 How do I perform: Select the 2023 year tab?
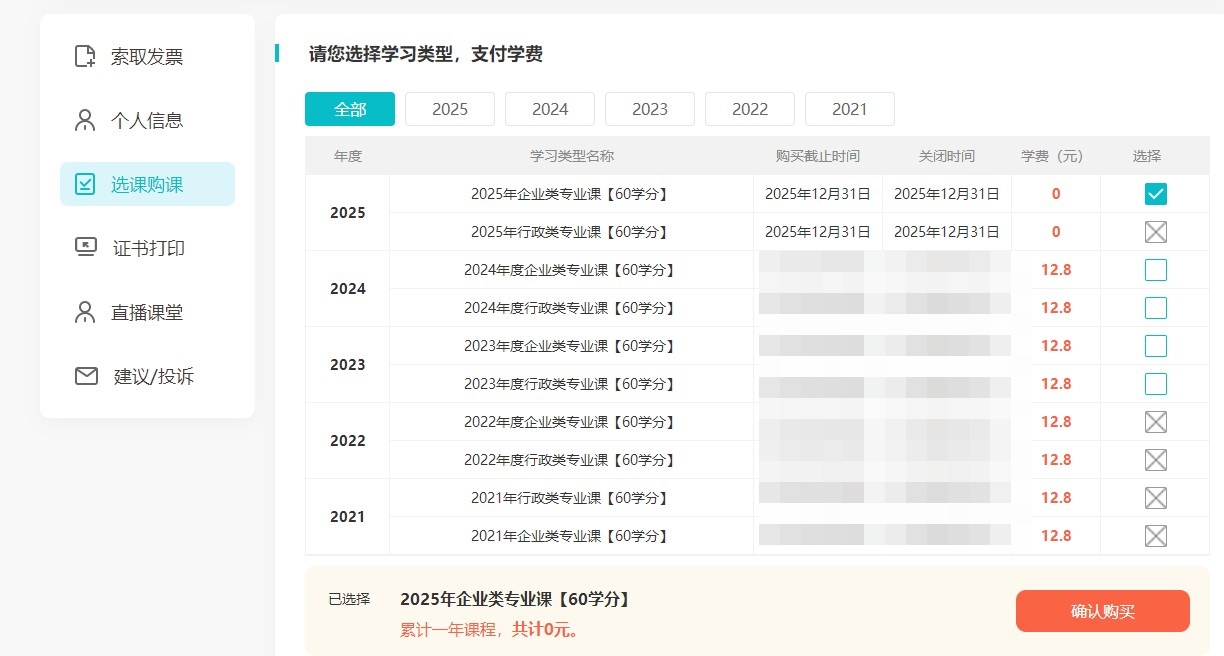coord(650,109)
